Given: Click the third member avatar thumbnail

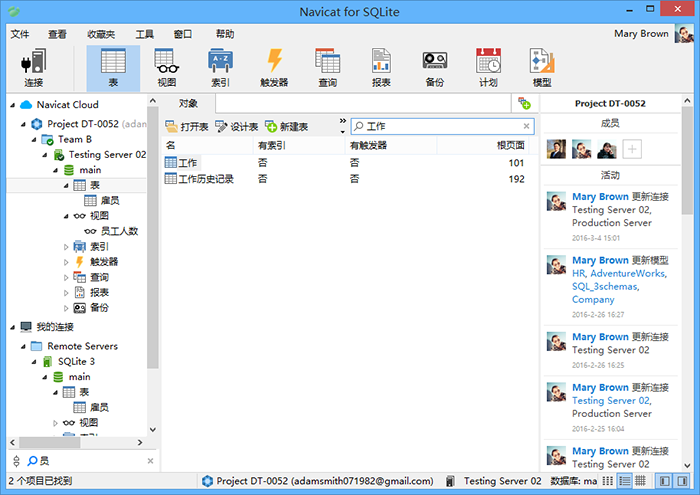Looking at the screenshot, I should tap(607, 149).
